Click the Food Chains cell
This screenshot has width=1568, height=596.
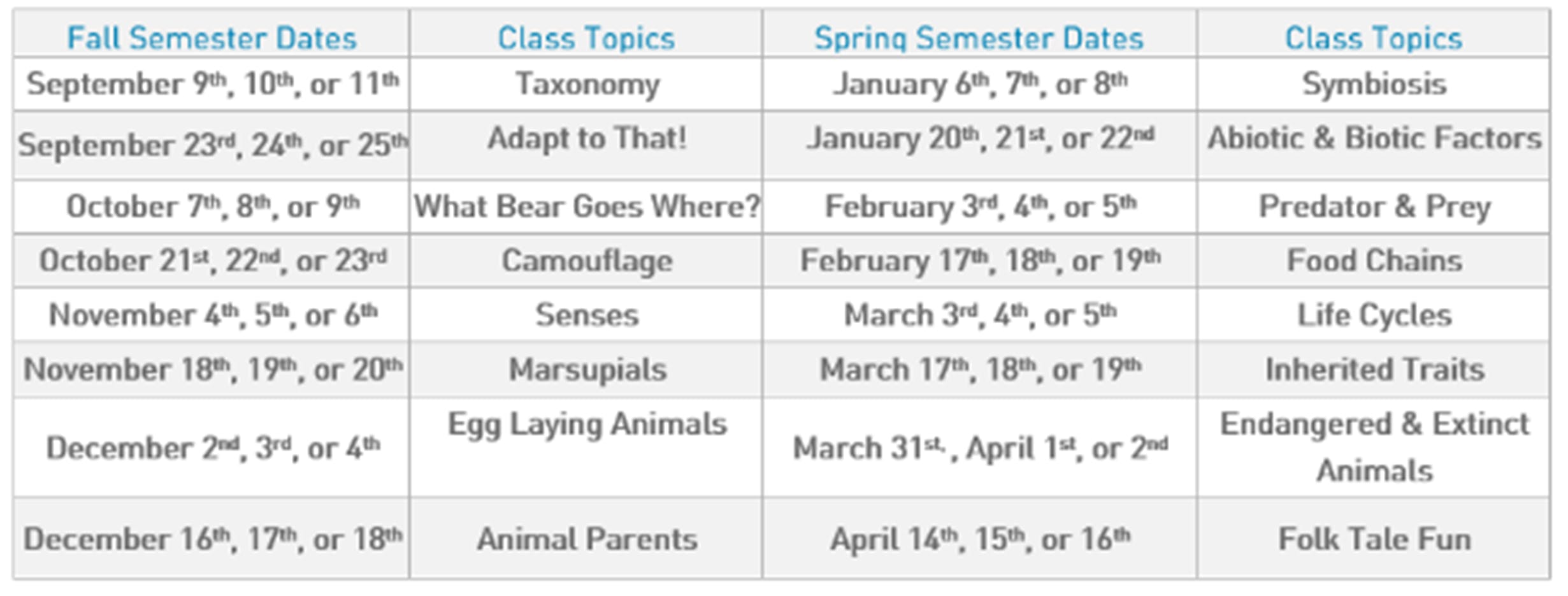[x=1374, y=261]
